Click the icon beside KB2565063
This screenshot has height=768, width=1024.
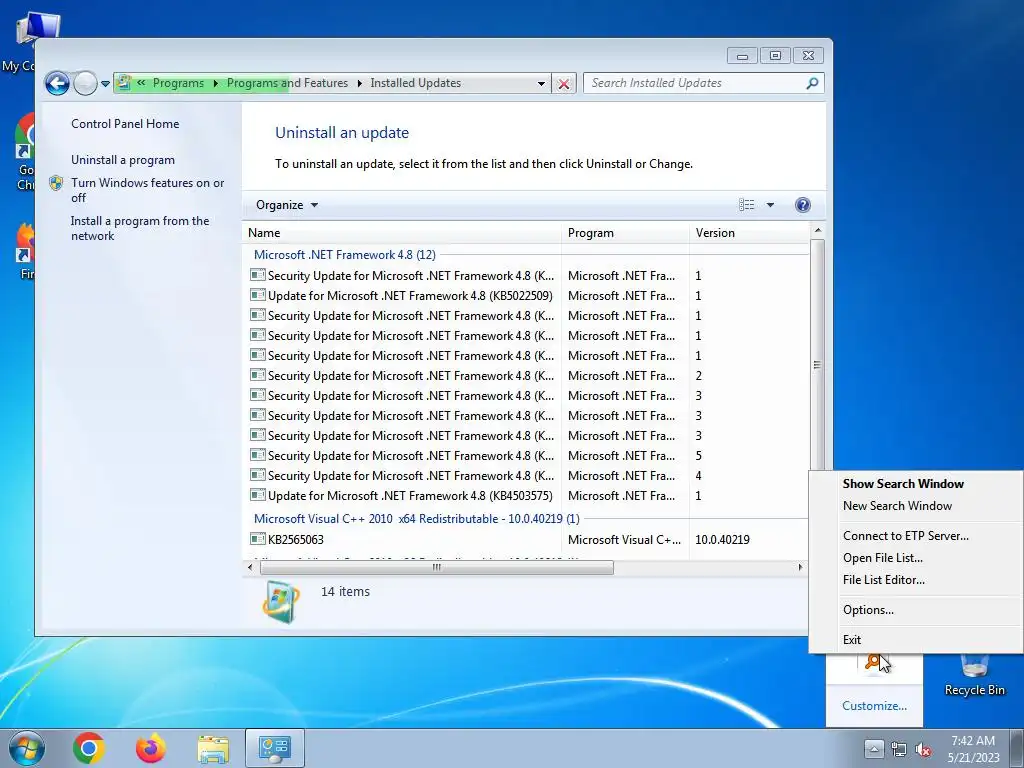[258, 539]
